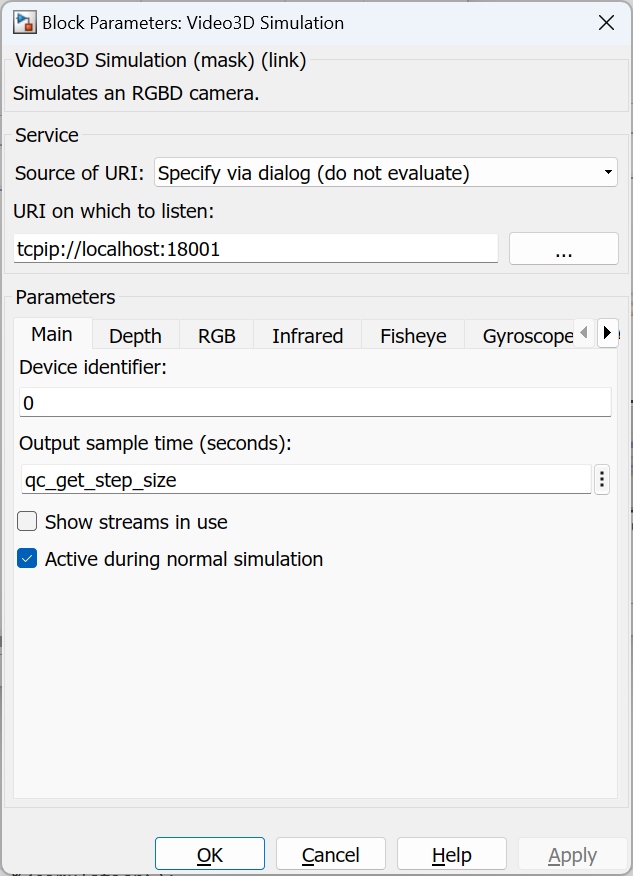Select the Main tab

click(51, 335)
